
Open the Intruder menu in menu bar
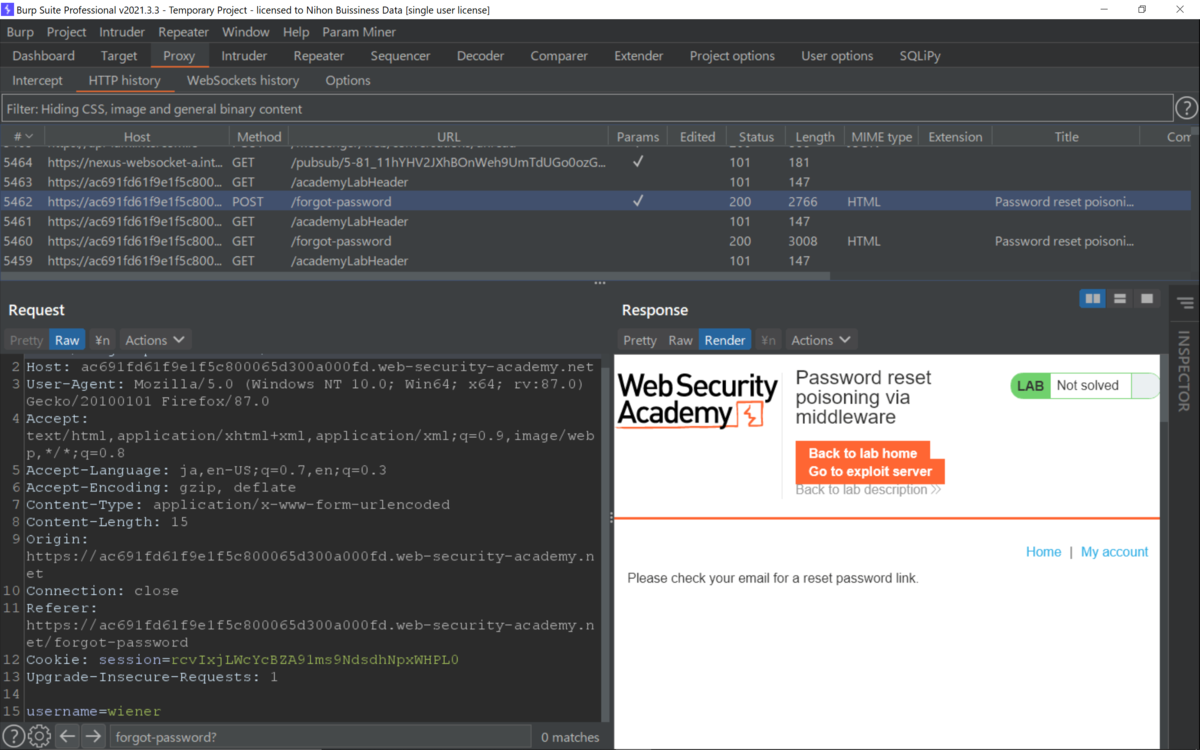(x=122, y=32)
